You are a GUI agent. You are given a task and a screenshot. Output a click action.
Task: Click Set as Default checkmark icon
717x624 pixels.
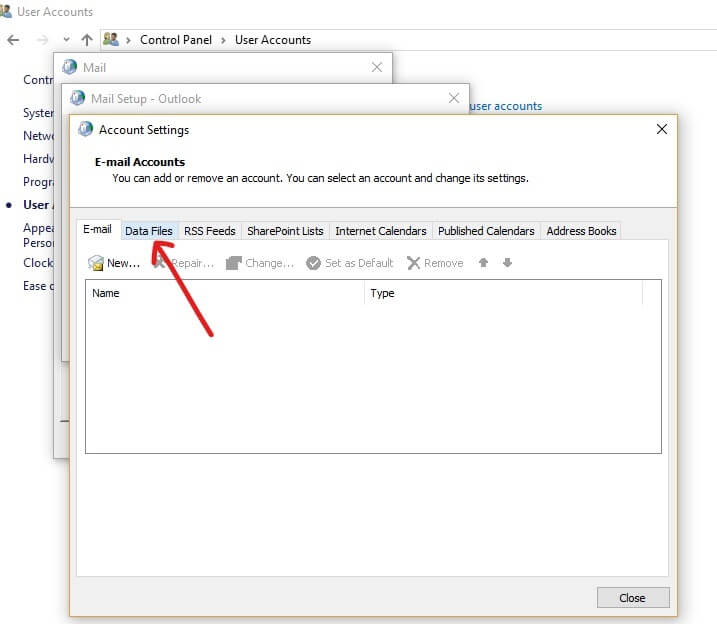313,263
